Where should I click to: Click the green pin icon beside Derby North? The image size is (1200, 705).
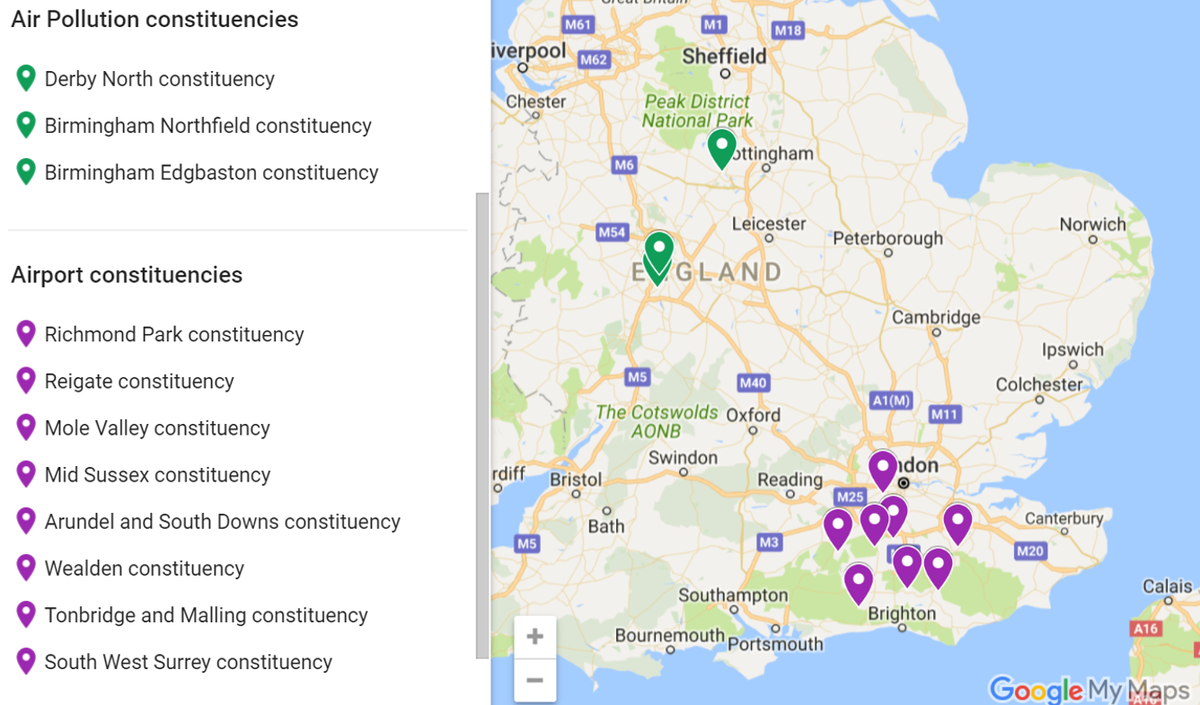[x=26, y=78]
